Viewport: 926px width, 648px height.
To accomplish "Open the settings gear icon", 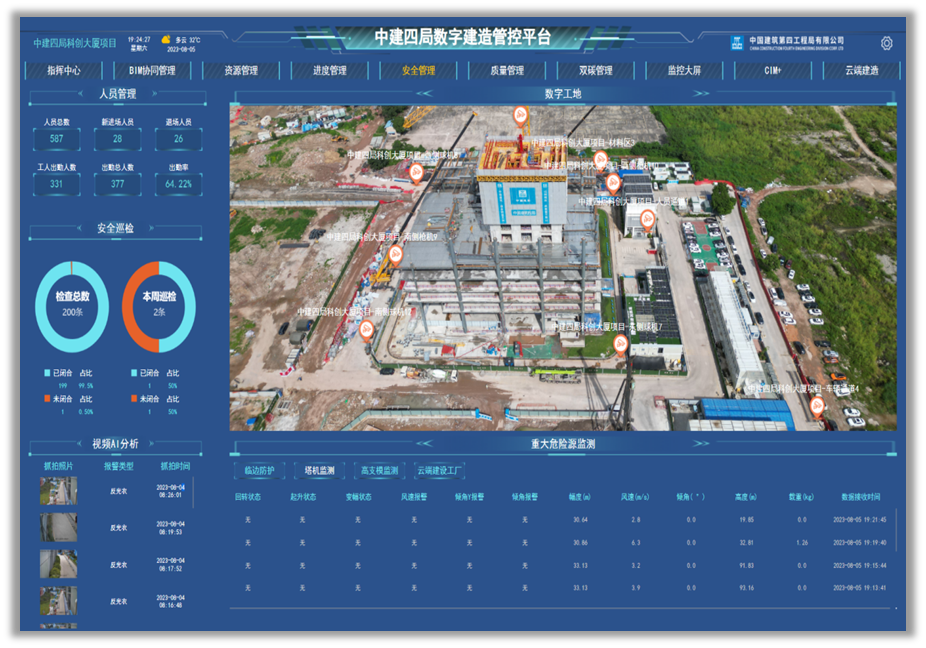I will coord(886,43).
